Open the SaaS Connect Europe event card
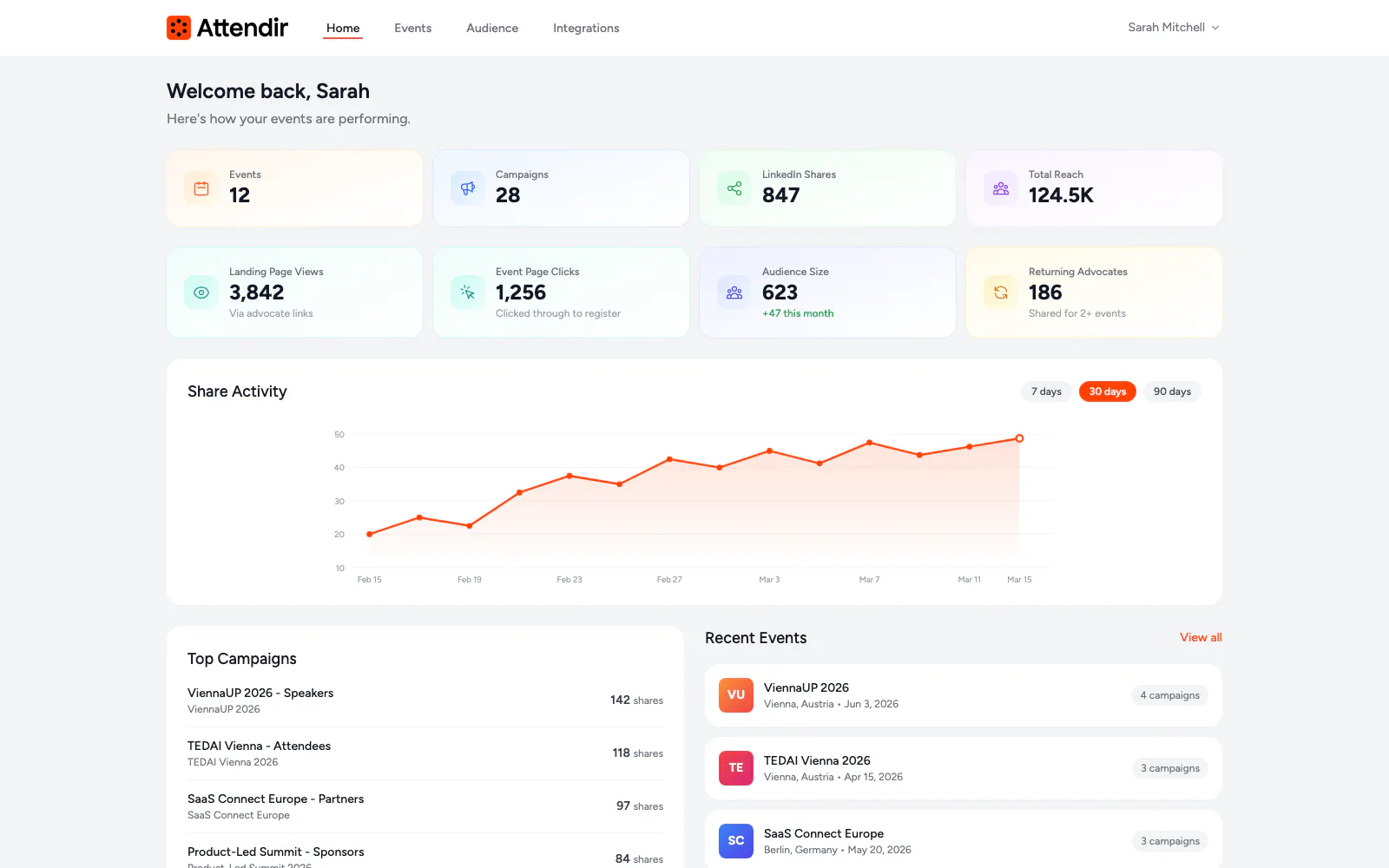Image resolution: width=1389 pixels, height=868 pixels. coord(964,839)
